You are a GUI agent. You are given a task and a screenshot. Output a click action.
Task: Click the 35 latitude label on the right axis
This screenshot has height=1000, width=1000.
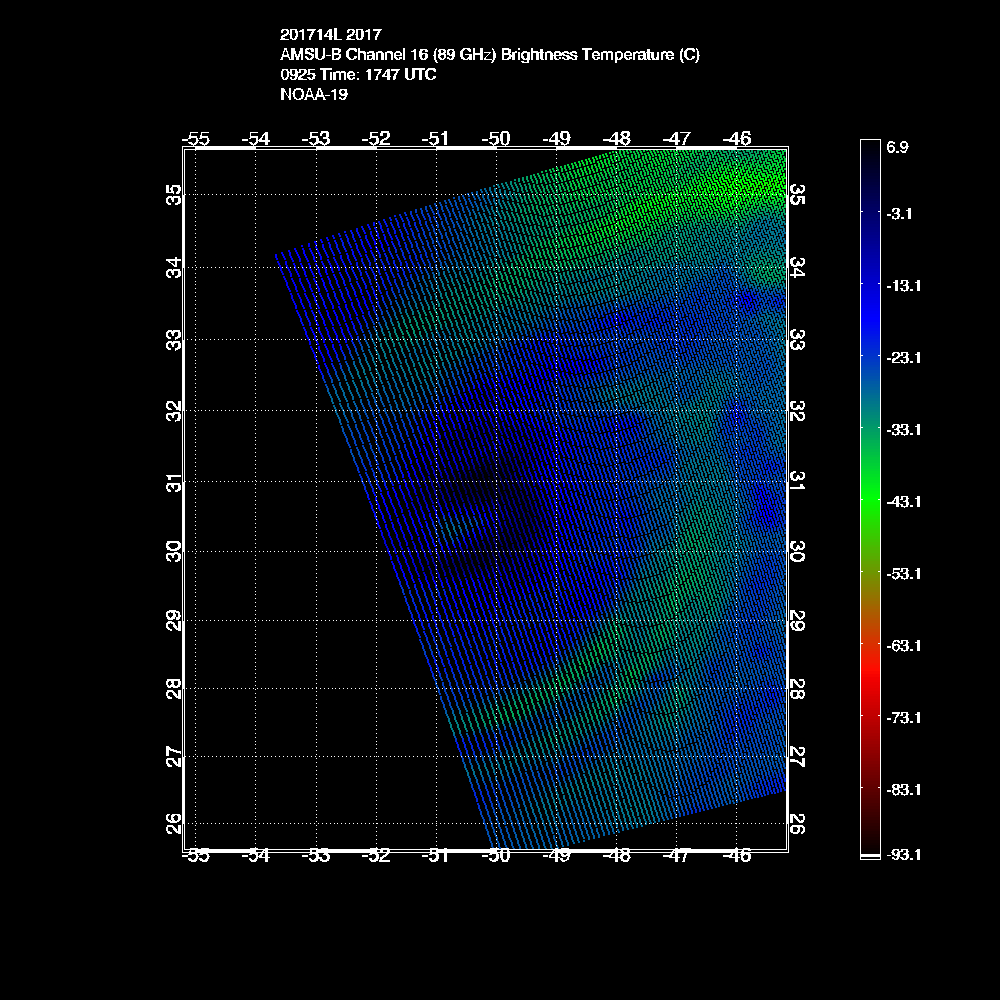point(797,195)
